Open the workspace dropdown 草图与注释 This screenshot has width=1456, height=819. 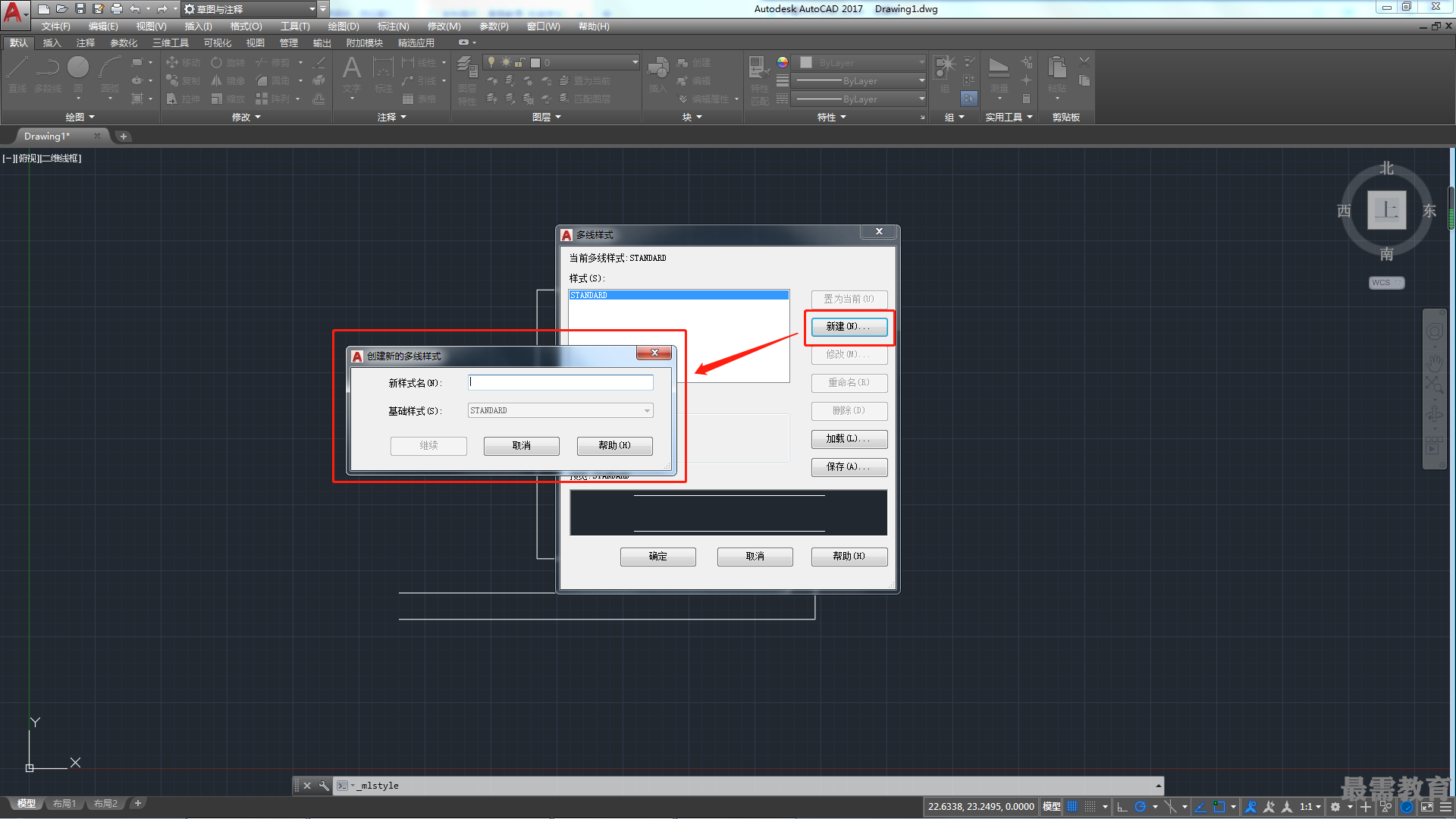pyautogui.click(x=249, y=9)
